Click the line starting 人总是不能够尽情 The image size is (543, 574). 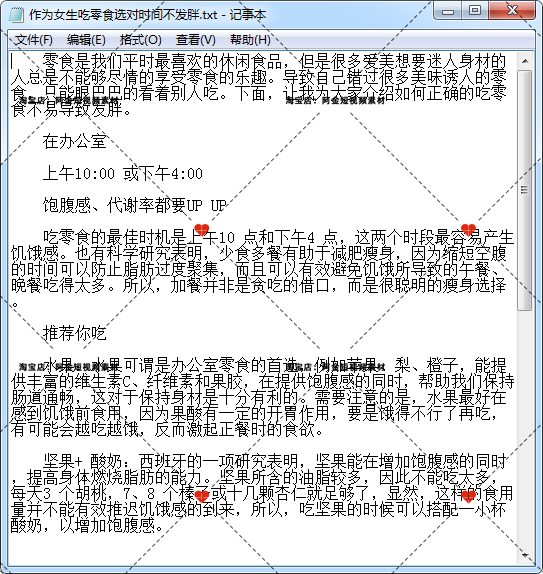[x=259, y=77]
